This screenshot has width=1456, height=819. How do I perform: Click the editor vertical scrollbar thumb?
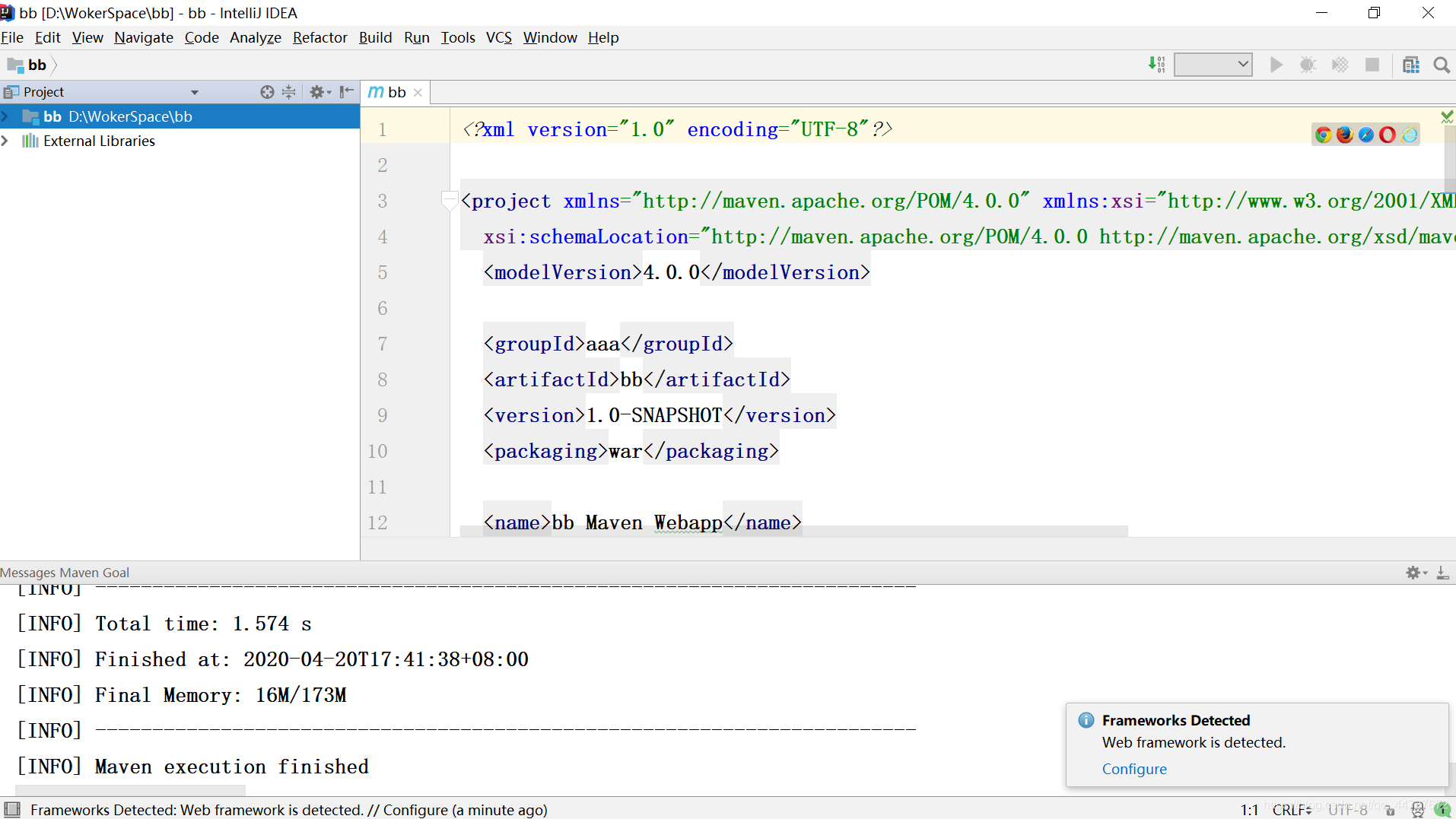click(x=1450, y=160)
